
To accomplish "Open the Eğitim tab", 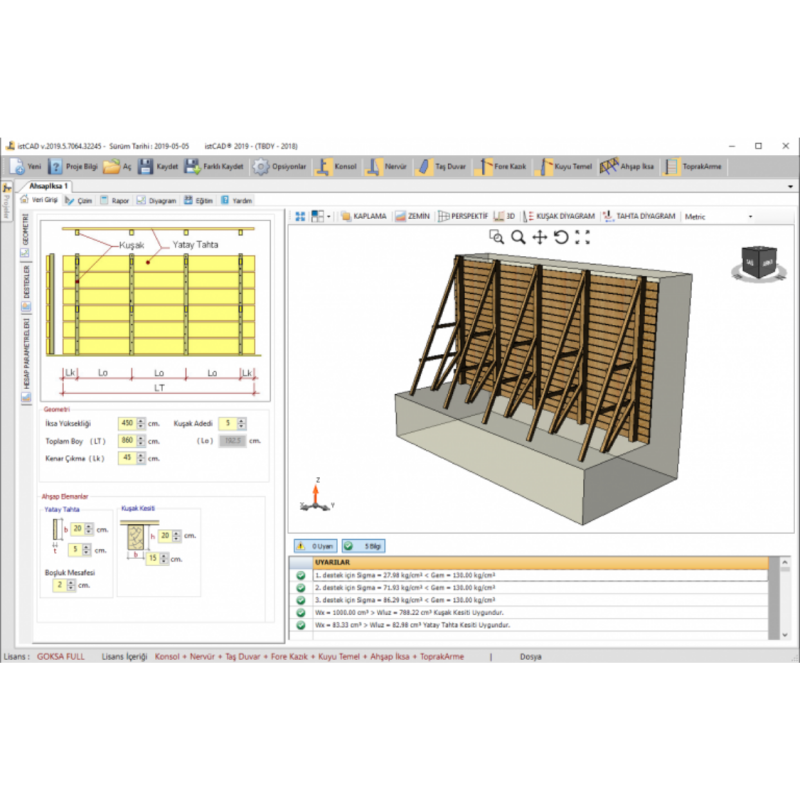I will 198,201.
